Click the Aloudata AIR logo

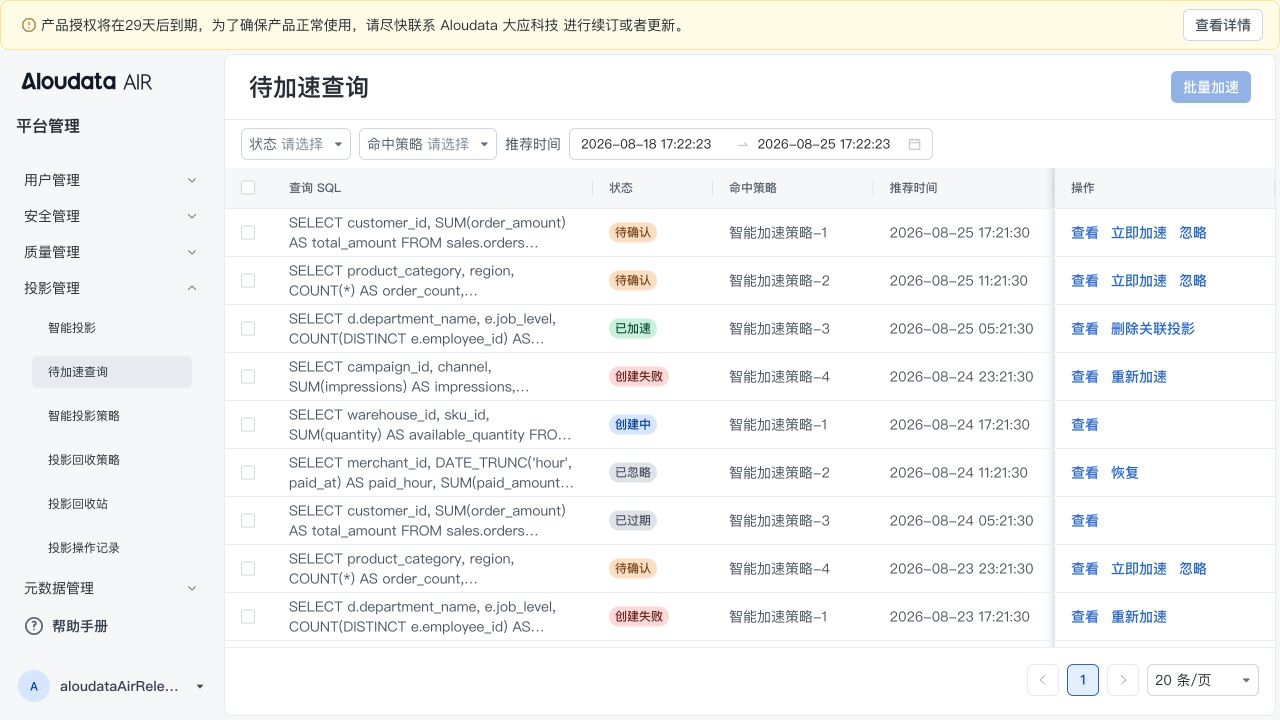tap(87, 82)
